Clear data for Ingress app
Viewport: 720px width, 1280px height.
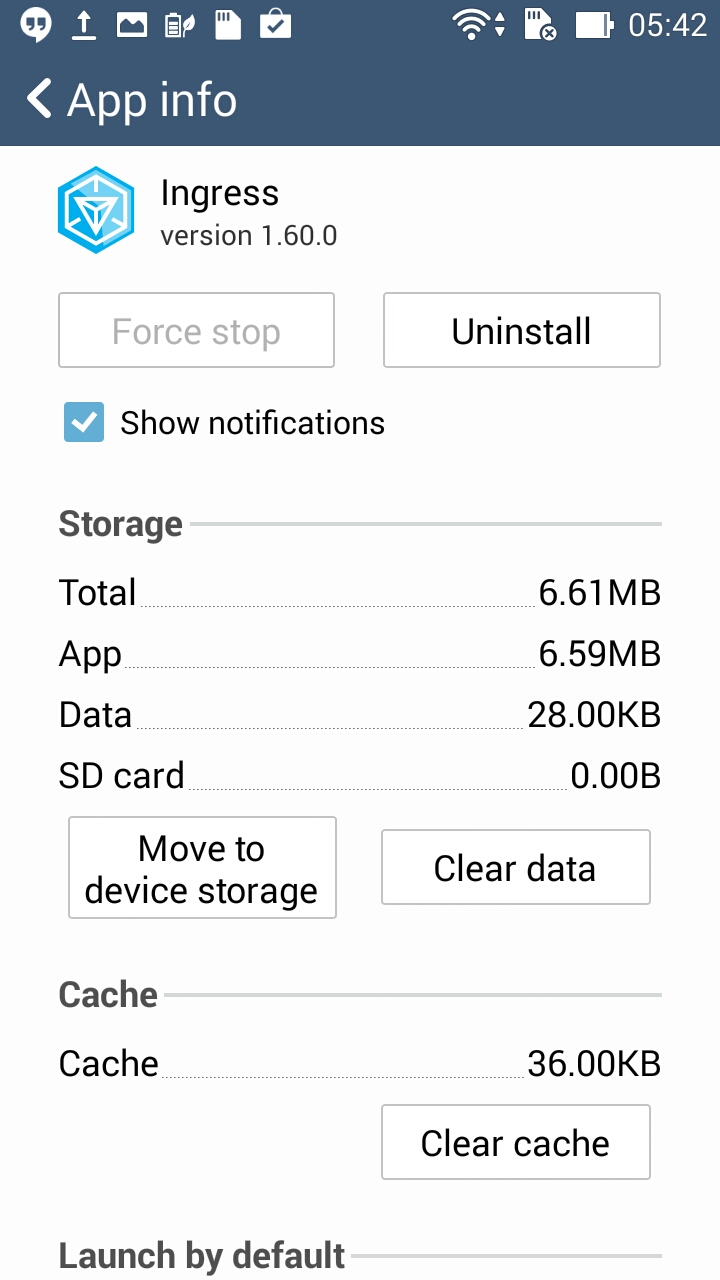(516, 867)
